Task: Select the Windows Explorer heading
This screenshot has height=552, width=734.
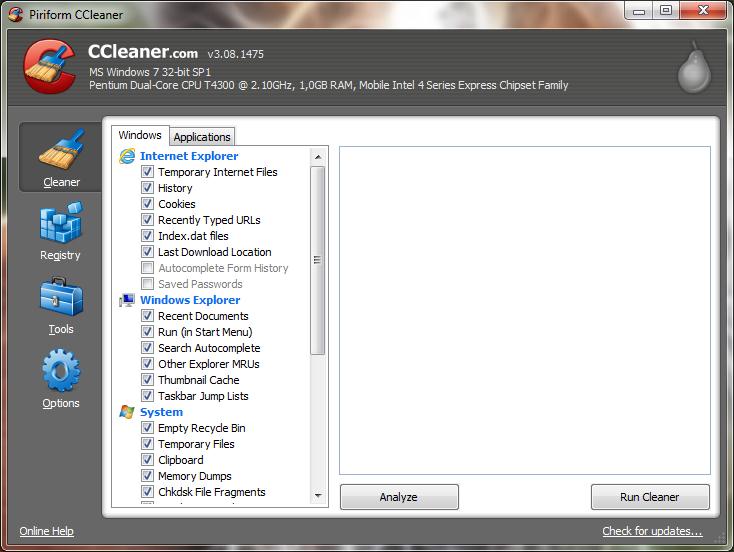Action: (x=190, y=300)
